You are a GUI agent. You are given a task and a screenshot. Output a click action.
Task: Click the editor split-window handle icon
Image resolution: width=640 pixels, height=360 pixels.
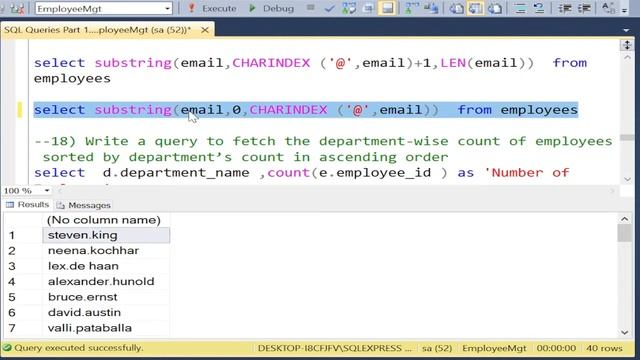(x=627, y=44)
